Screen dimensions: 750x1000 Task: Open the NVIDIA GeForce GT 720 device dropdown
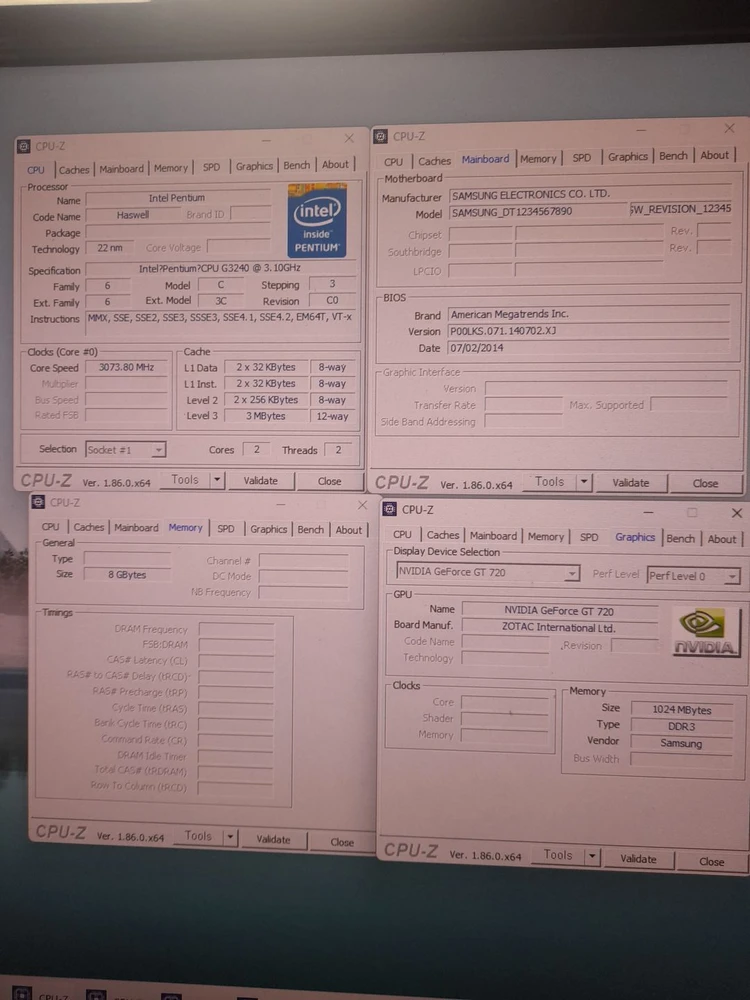coord(488,572)
